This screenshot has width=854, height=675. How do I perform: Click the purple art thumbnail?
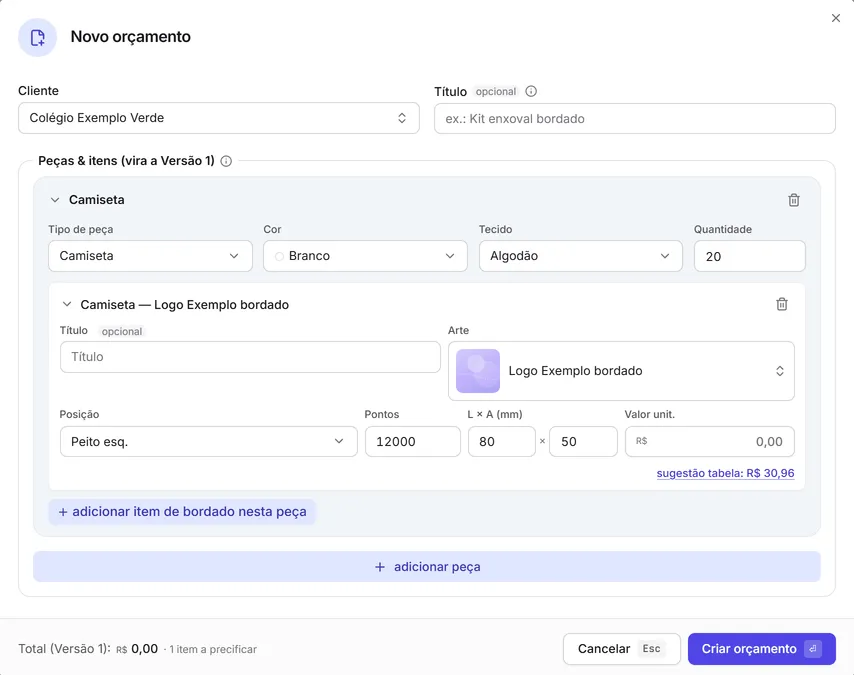478,371
